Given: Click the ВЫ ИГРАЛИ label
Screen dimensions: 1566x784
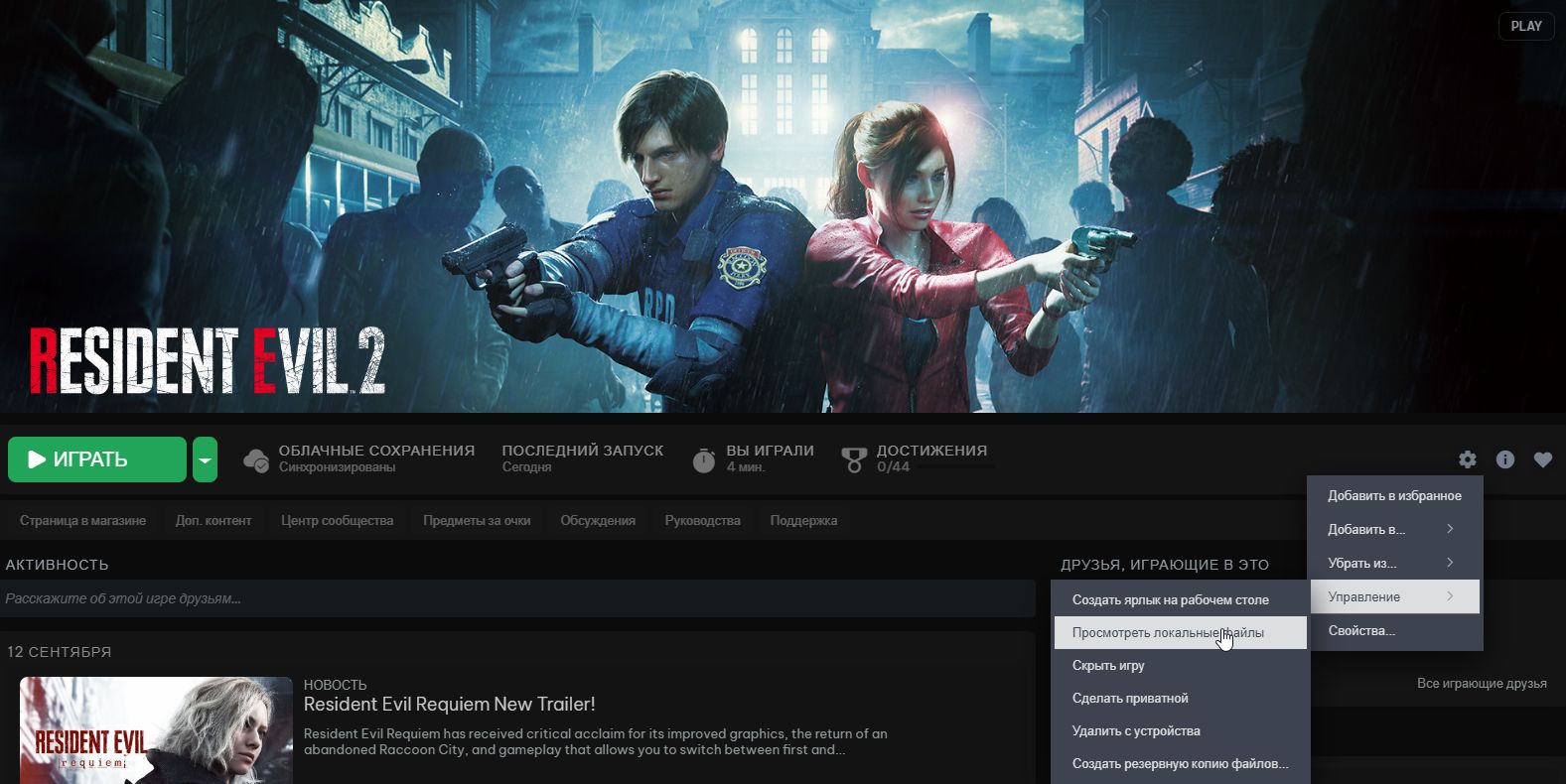Looking at the screenshot, I should pyautogui.click(x=770, y=451).
